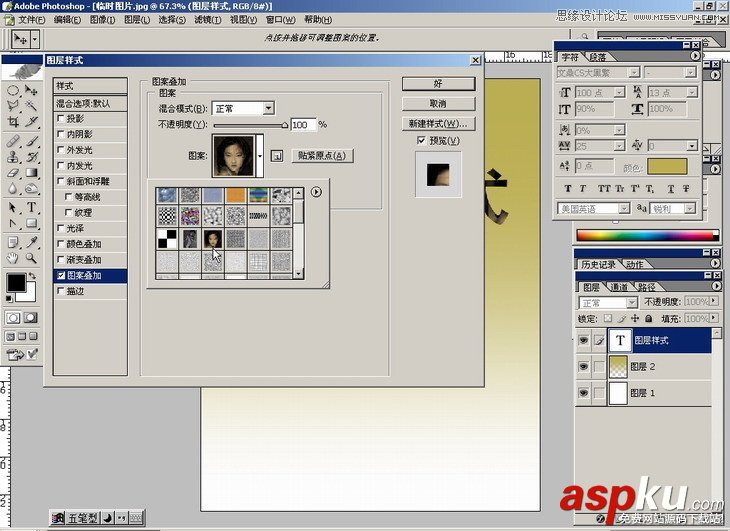730x531 pixels.
Task: Select the Eyedropper tool
Action: 31,242
